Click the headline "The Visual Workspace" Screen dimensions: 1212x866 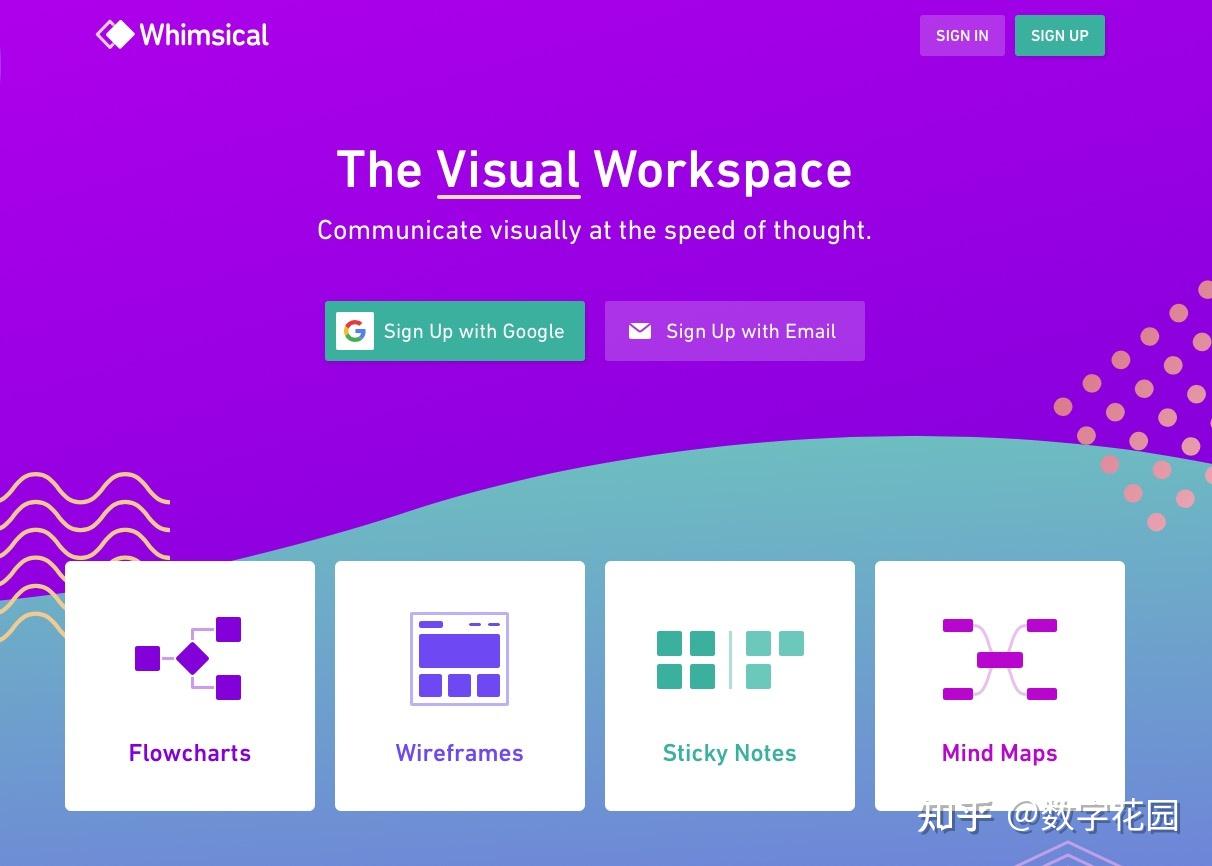(594, 170)
